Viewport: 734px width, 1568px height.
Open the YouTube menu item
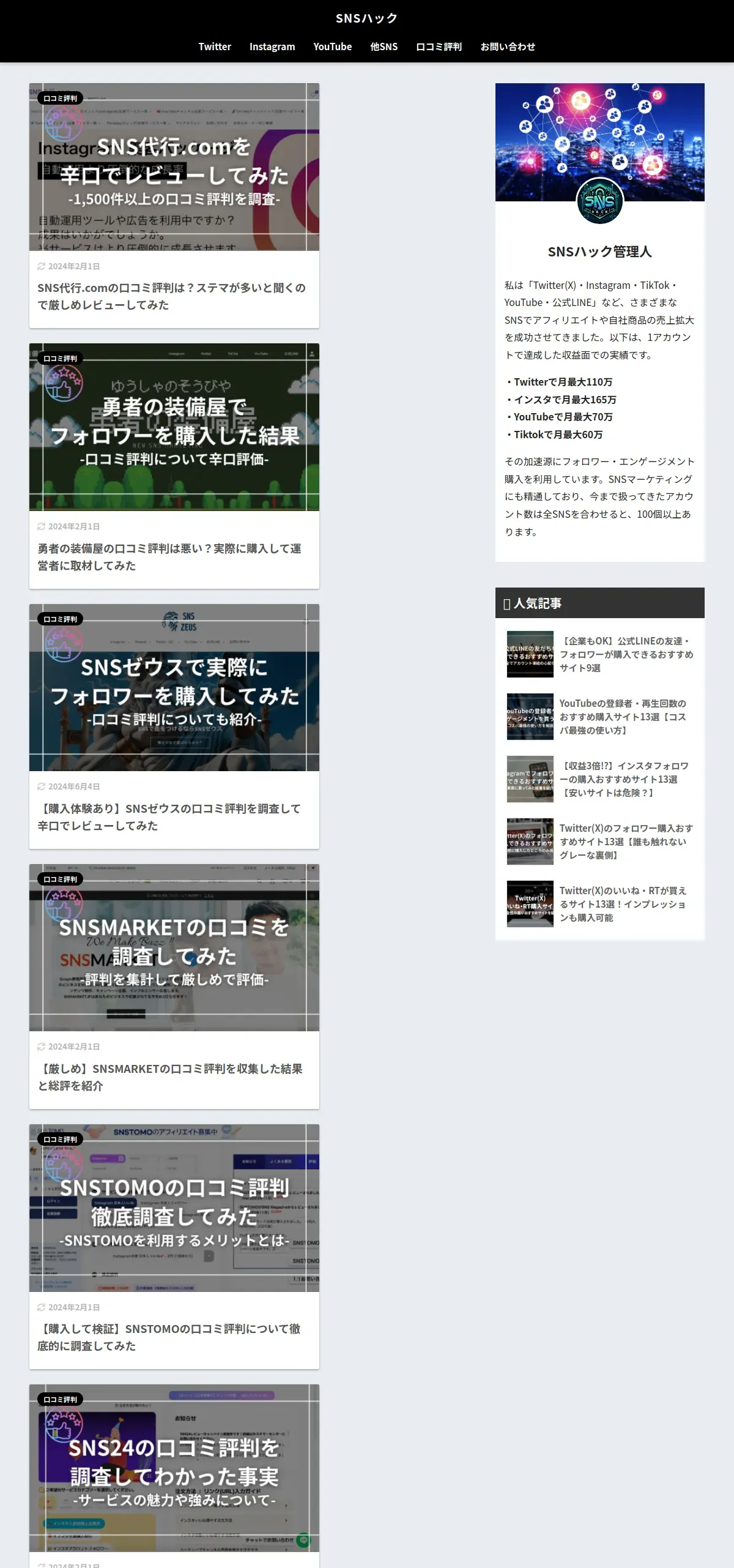tap(333, 47)
